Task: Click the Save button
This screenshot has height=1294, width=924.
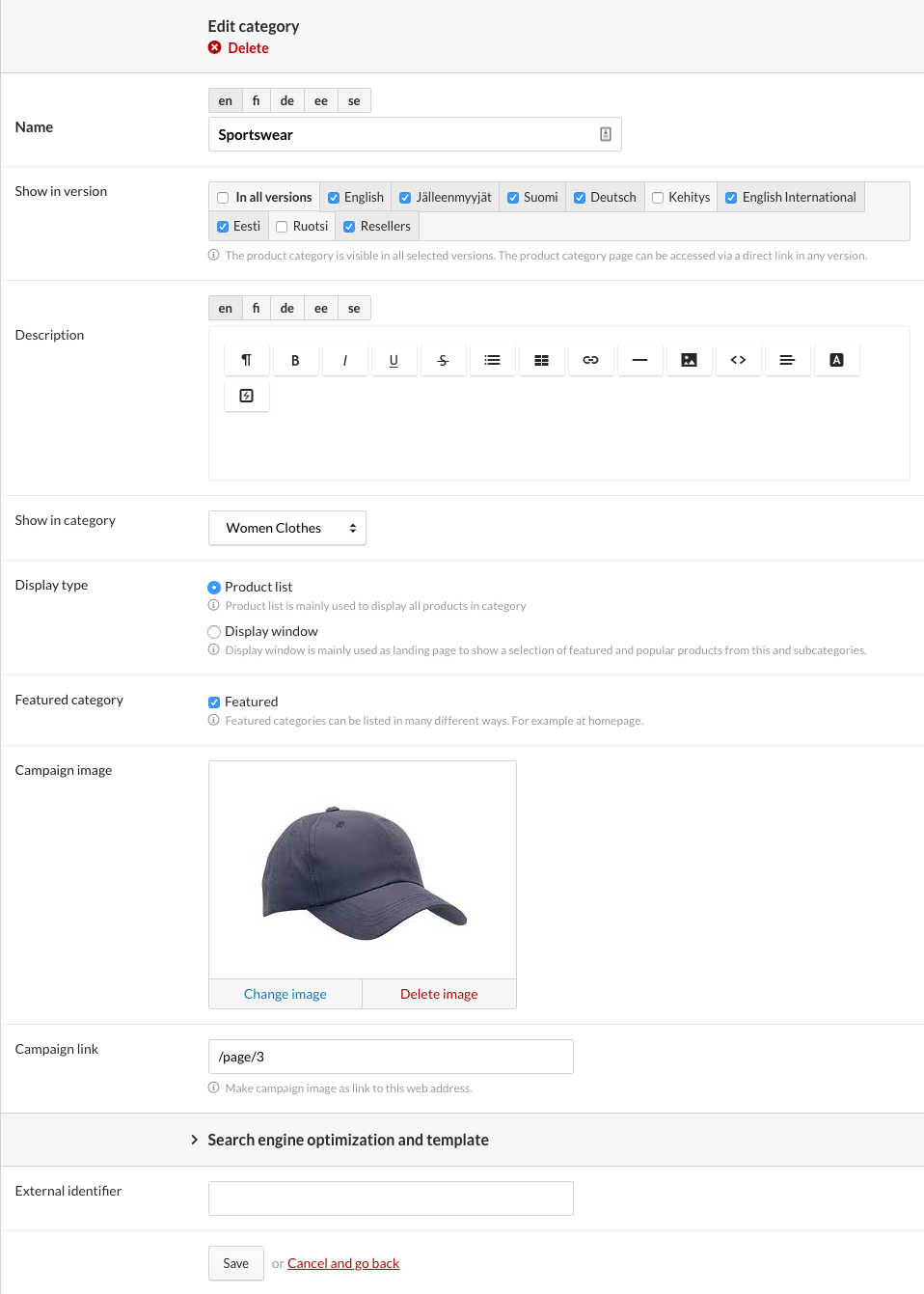Action: click(x=236, y=1263)
